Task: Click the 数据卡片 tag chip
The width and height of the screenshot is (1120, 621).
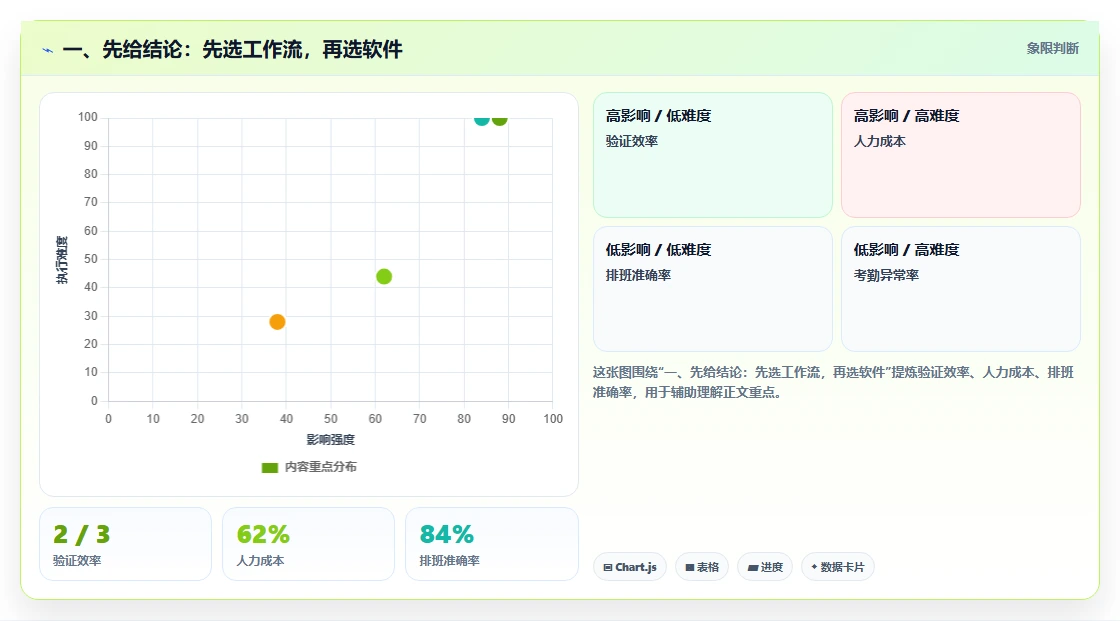Action: click(x=838, y=567)
